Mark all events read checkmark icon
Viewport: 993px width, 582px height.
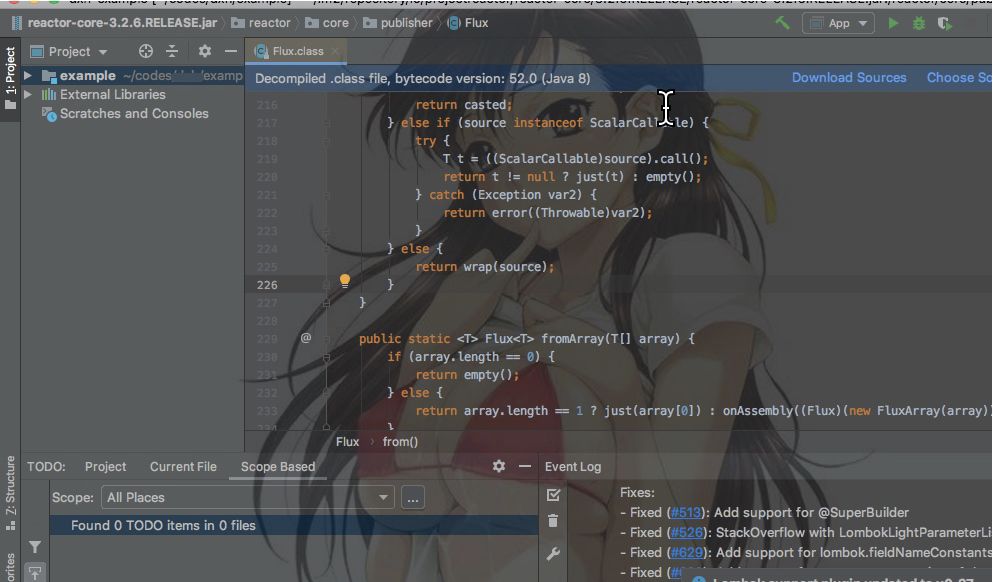[553, 495]
